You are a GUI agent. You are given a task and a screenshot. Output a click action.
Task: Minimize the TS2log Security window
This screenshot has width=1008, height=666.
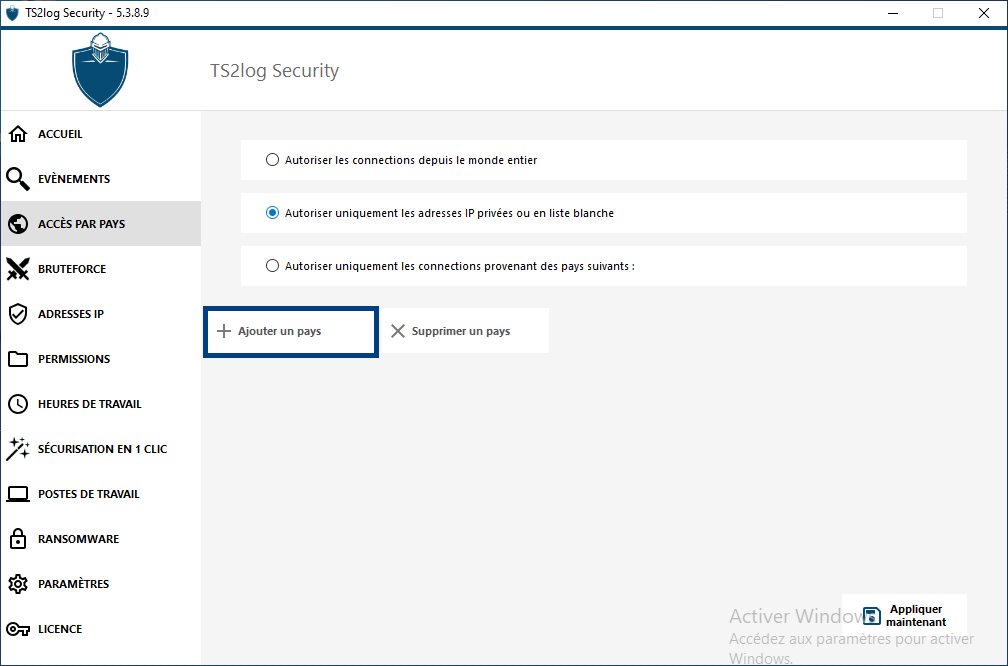click(x=893, y=13)
